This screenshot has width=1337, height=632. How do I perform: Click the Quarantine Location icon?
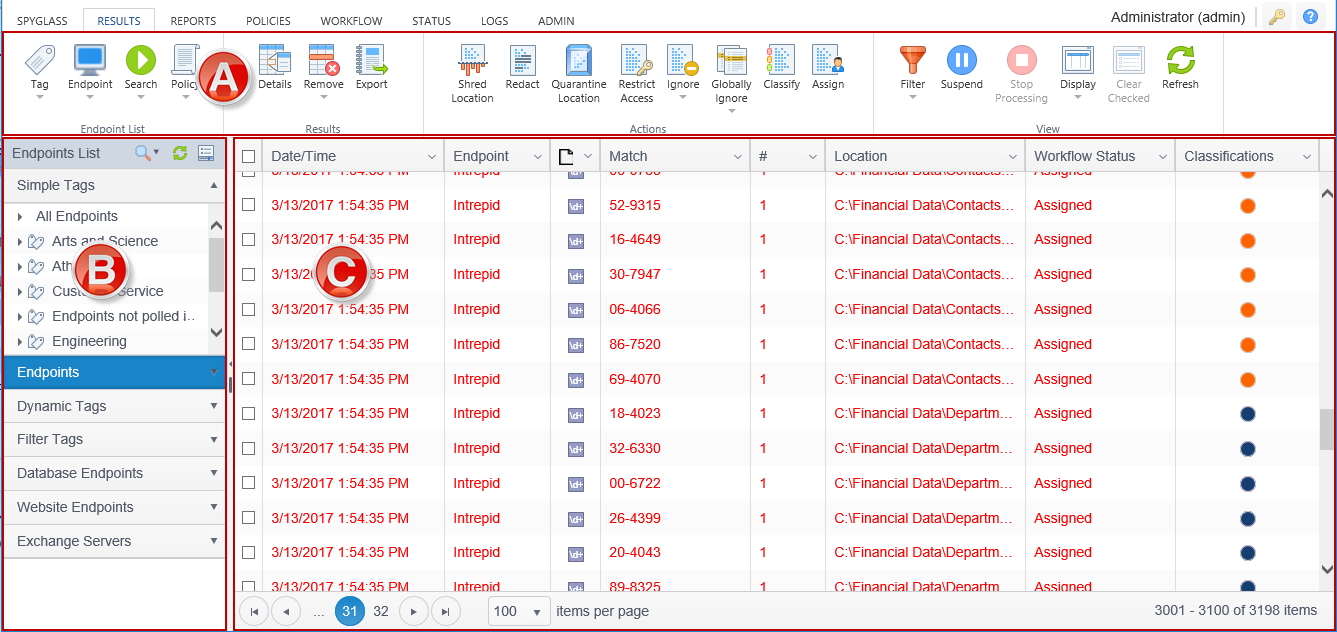(578, 62)
